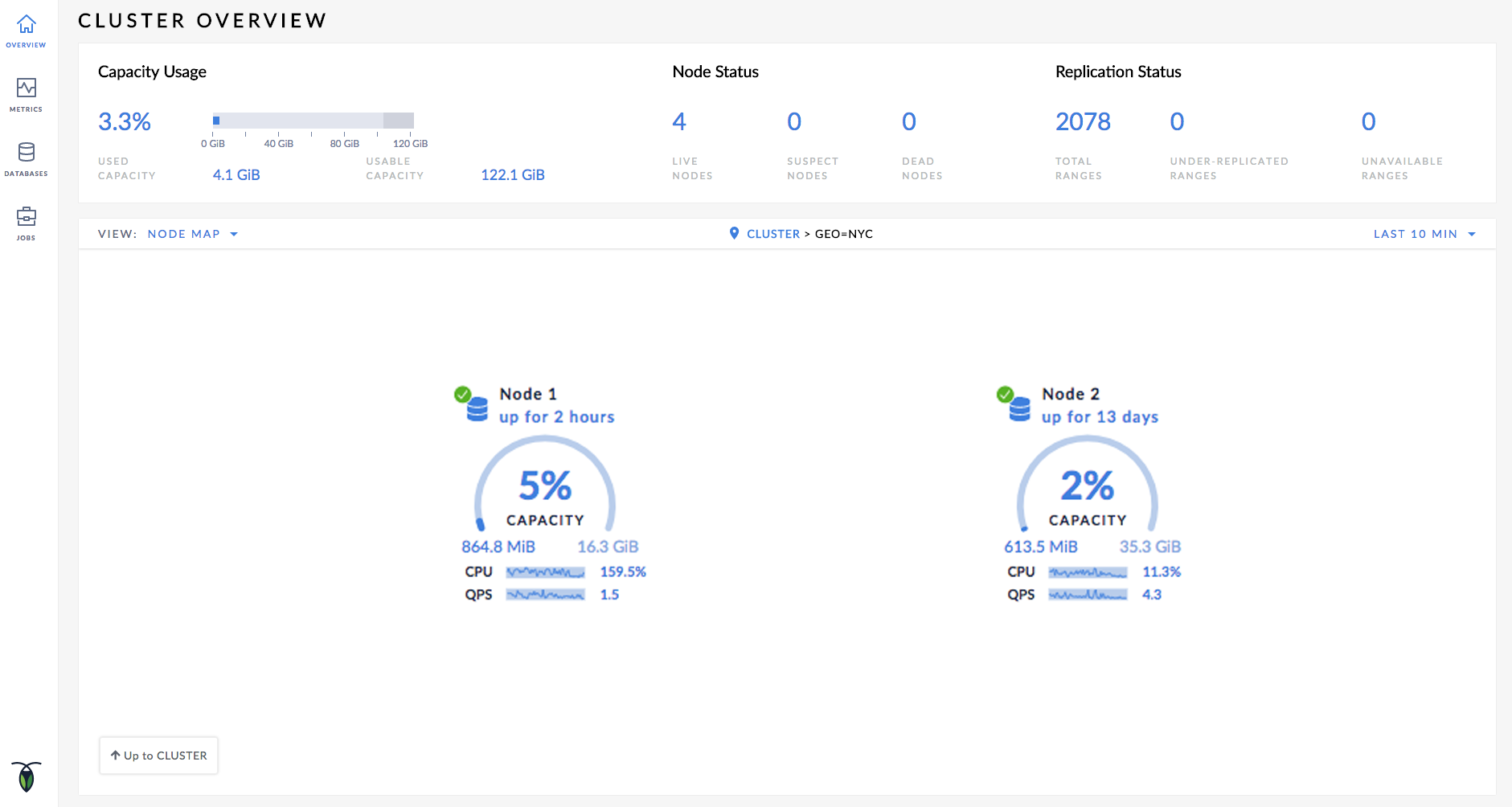Viewport: 1512px width, 807px height.
Task: Open the Metrics page from the sidebar
Action: pyautogui.click(x=26, y=88)
